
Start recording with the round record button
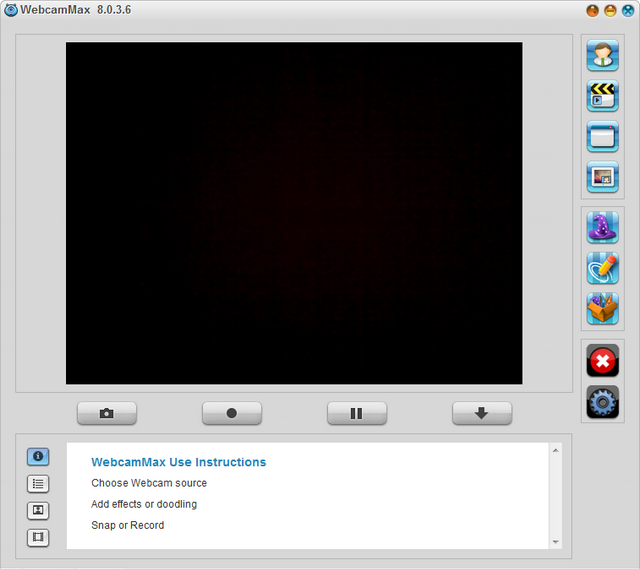pyautogui.click(x=232, y=413)
